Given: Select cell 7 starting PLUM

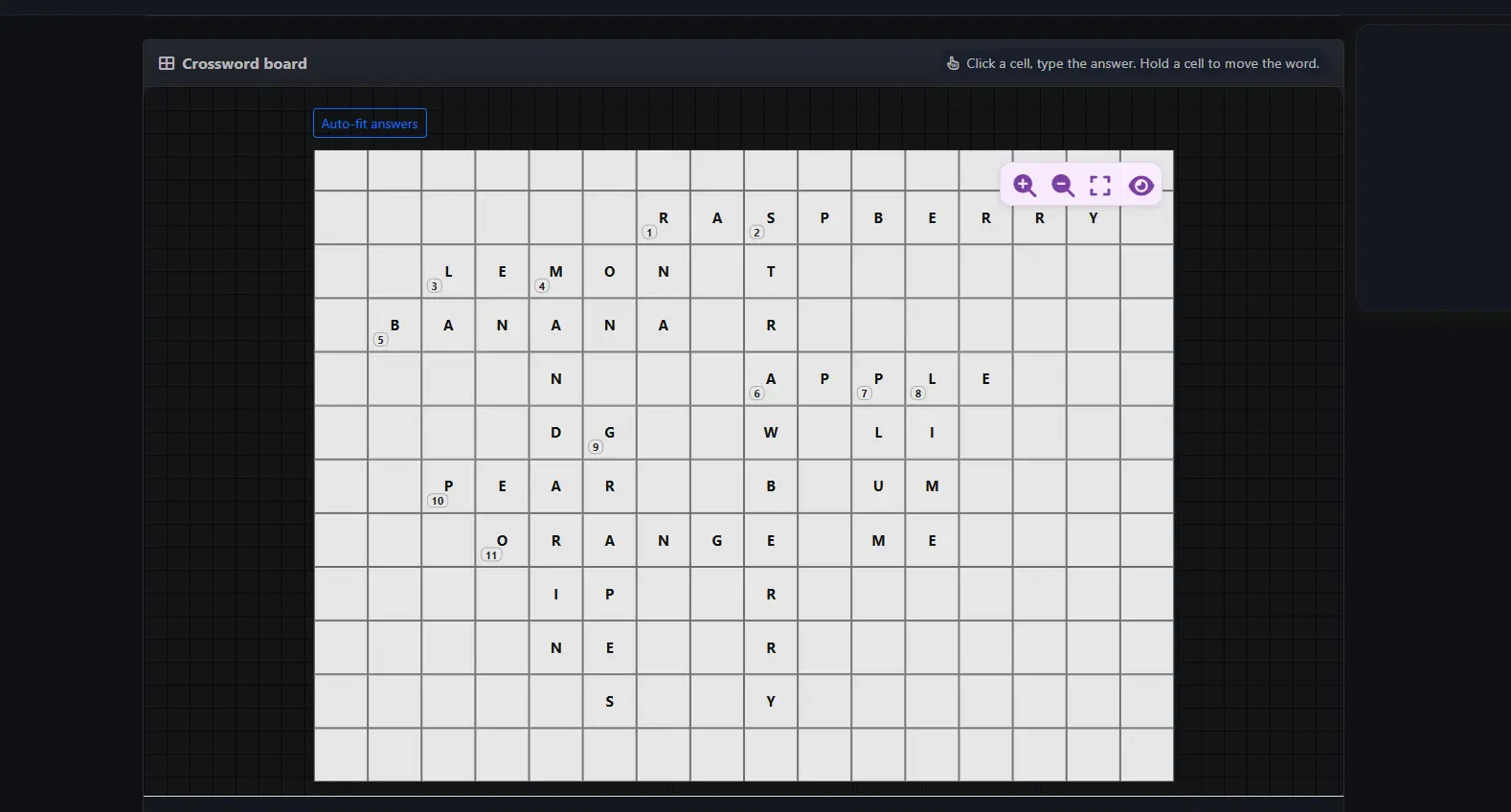Looking at the screenshot, I should [878, 378].
